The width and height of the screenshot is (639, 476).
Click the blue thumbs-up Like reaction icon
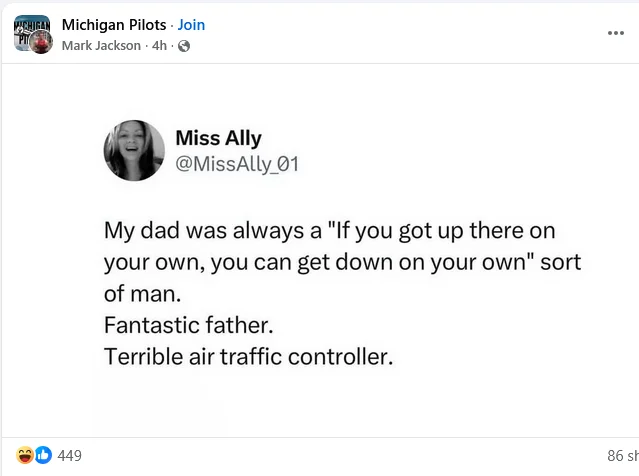[x=43, y=456]
